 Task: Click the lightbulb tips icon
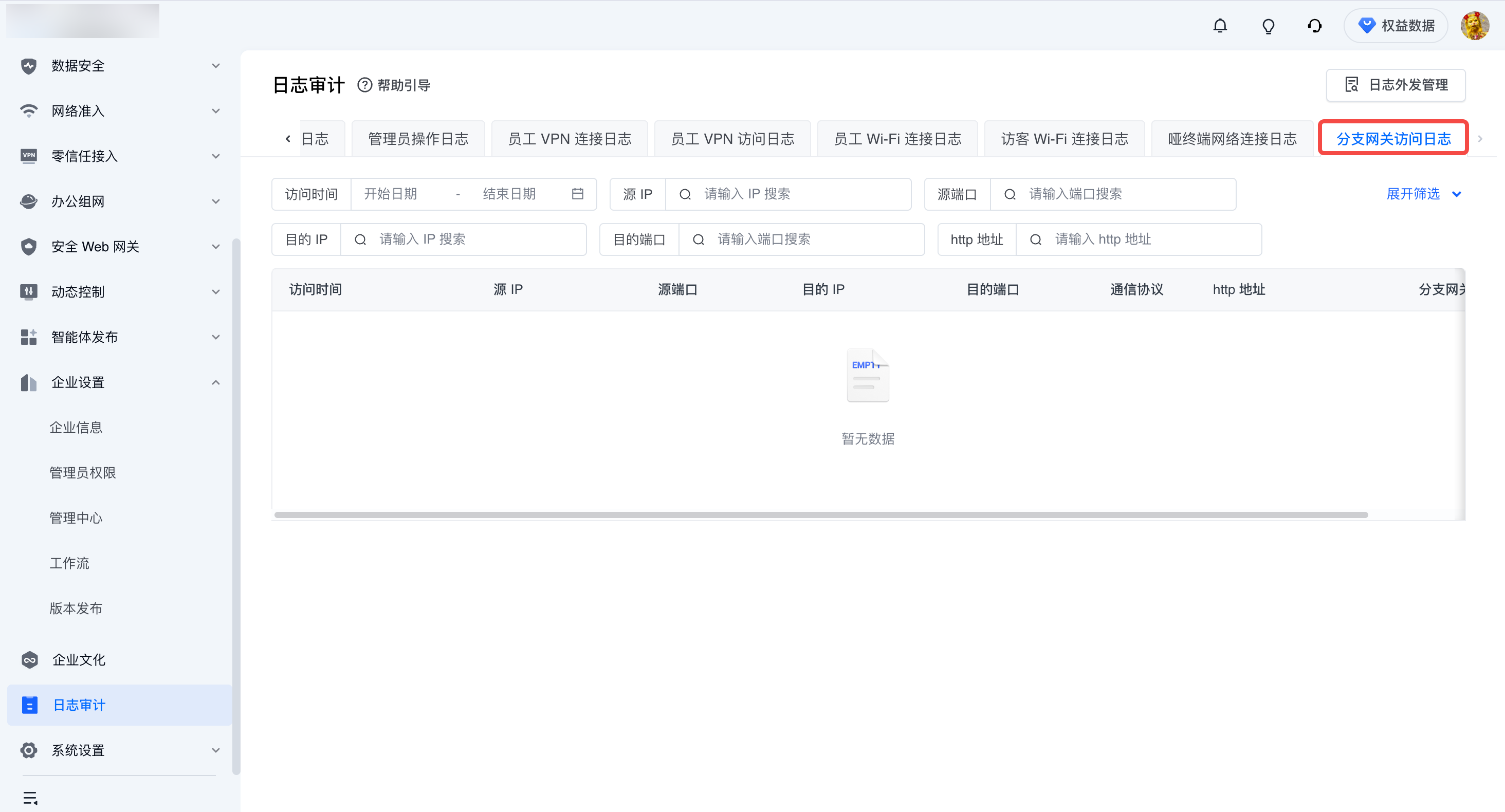coord(1268,26)
